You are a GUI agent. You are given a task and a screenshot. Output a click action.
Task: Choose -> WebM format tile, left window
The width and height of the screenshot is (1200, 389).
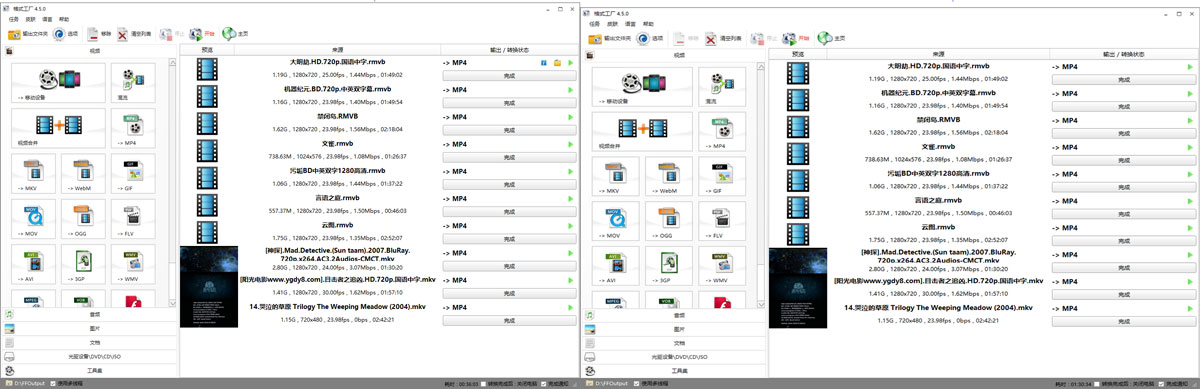tap(83, 174)
